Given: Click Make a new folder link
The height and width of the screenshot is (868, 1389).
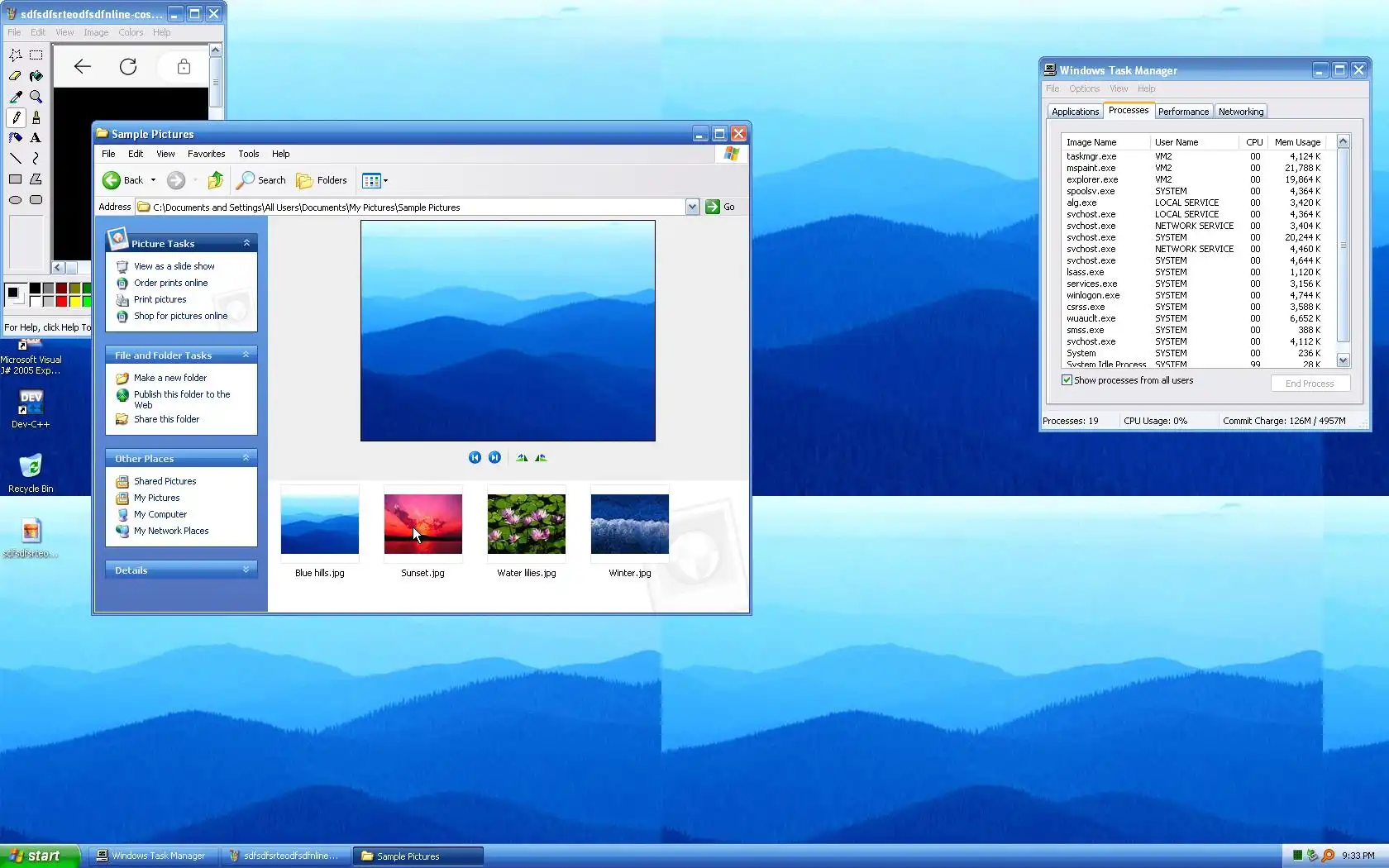Looking at the screenshot, I should tap(170, 378).
